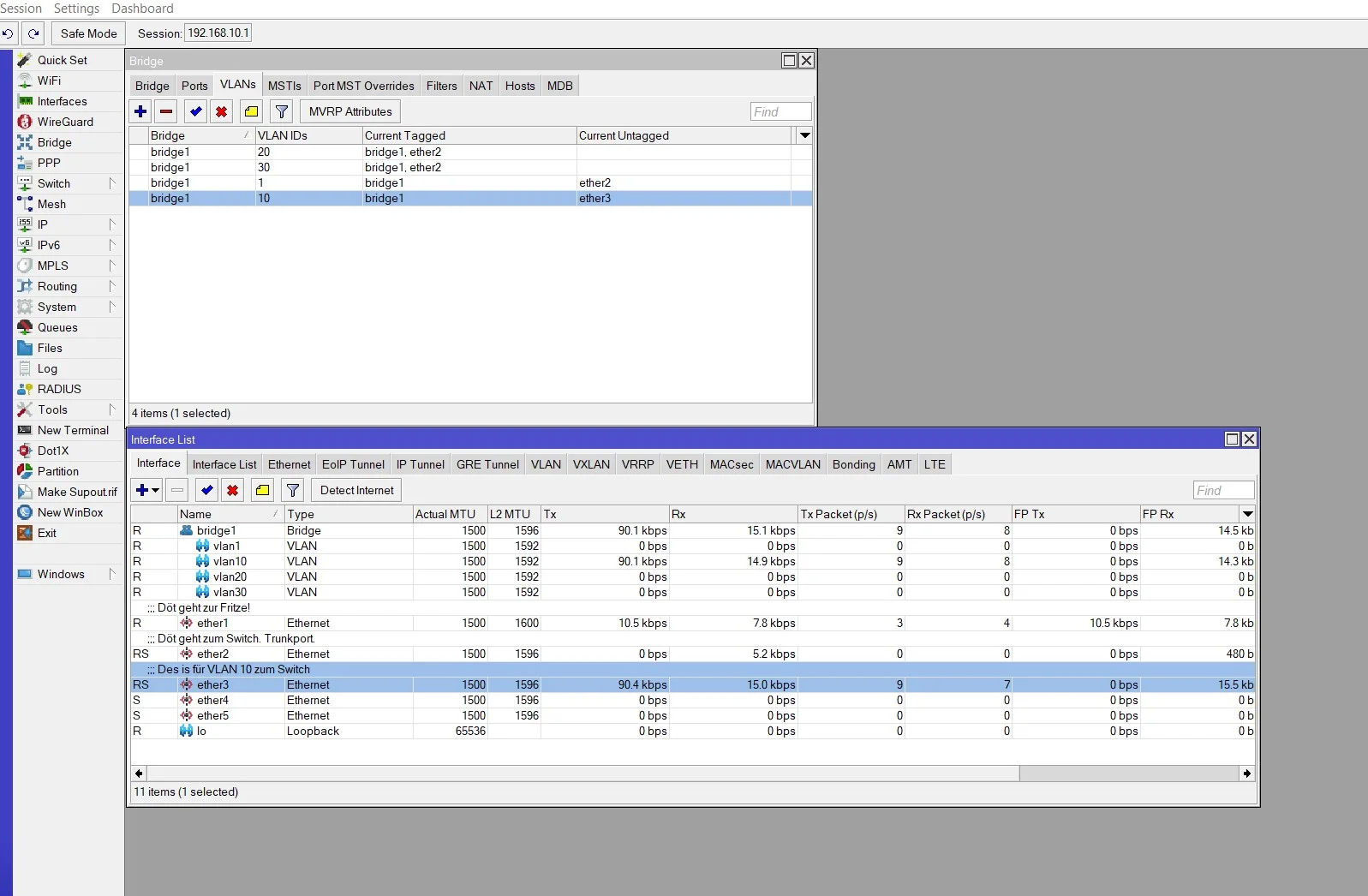Switch to Ports tab in Bridge window
This screenshot has width=1368, height=896.
coord(194,86)
